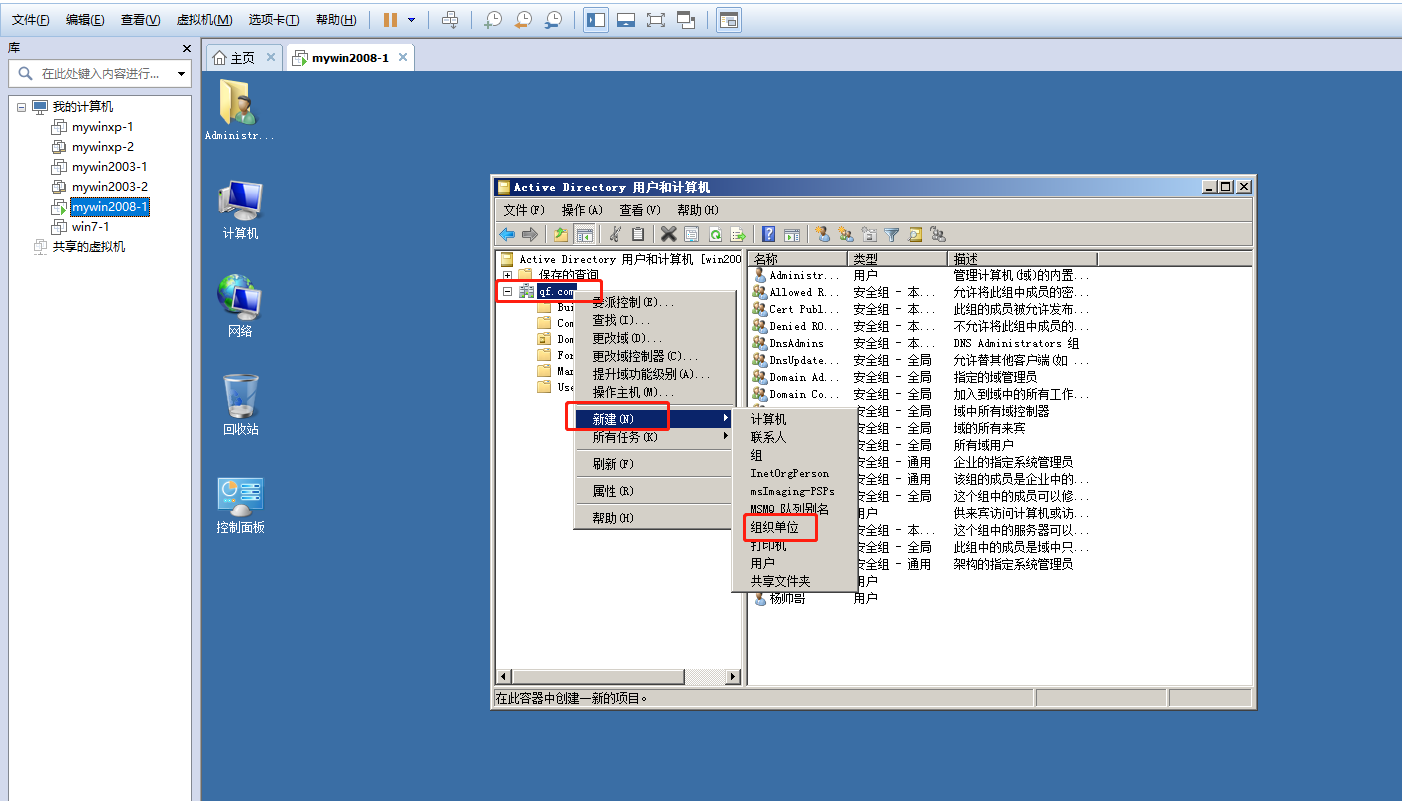Image resolution: width=1402 pixels, height=801 pixels.
Task: Click the delete X icon in AD toolbar
Action: 669,234
